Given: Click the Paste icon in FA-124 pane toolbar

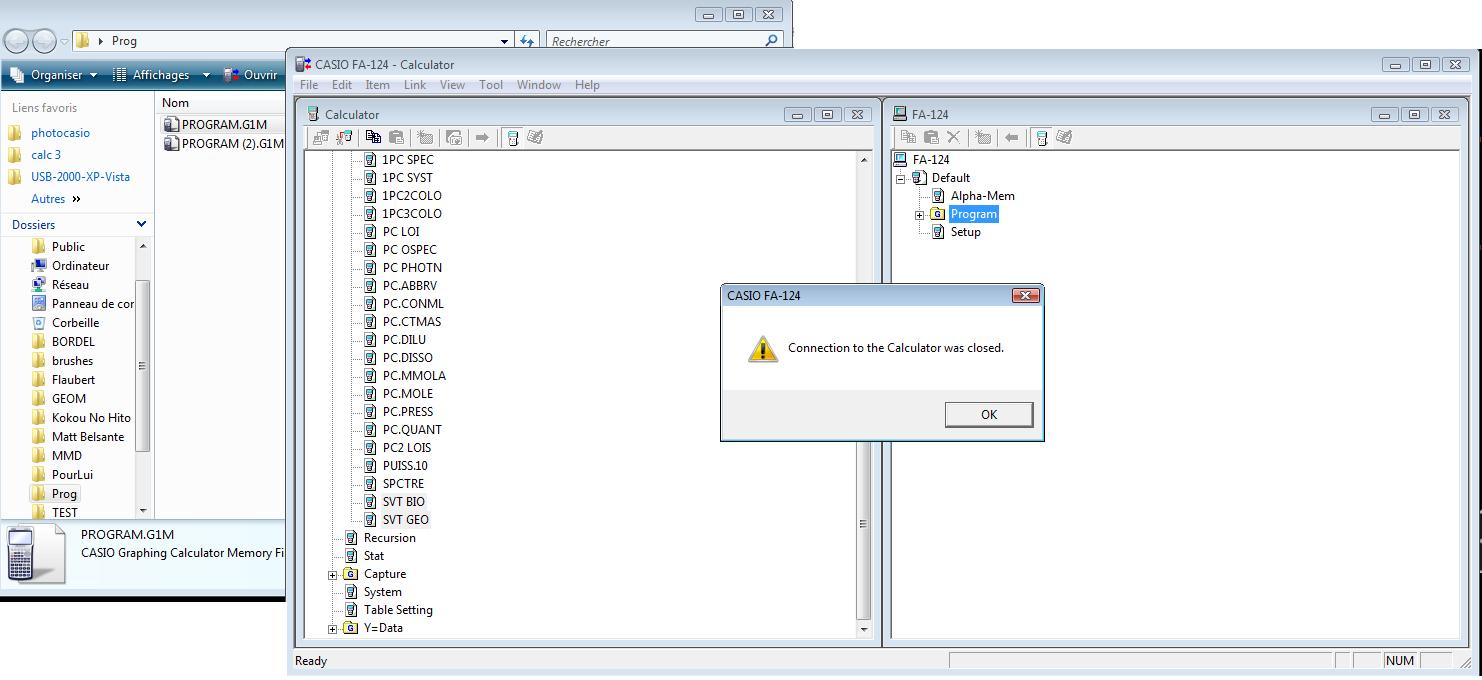Looking at the screenshot, I should pyautogui.click(x=931, y=137).
